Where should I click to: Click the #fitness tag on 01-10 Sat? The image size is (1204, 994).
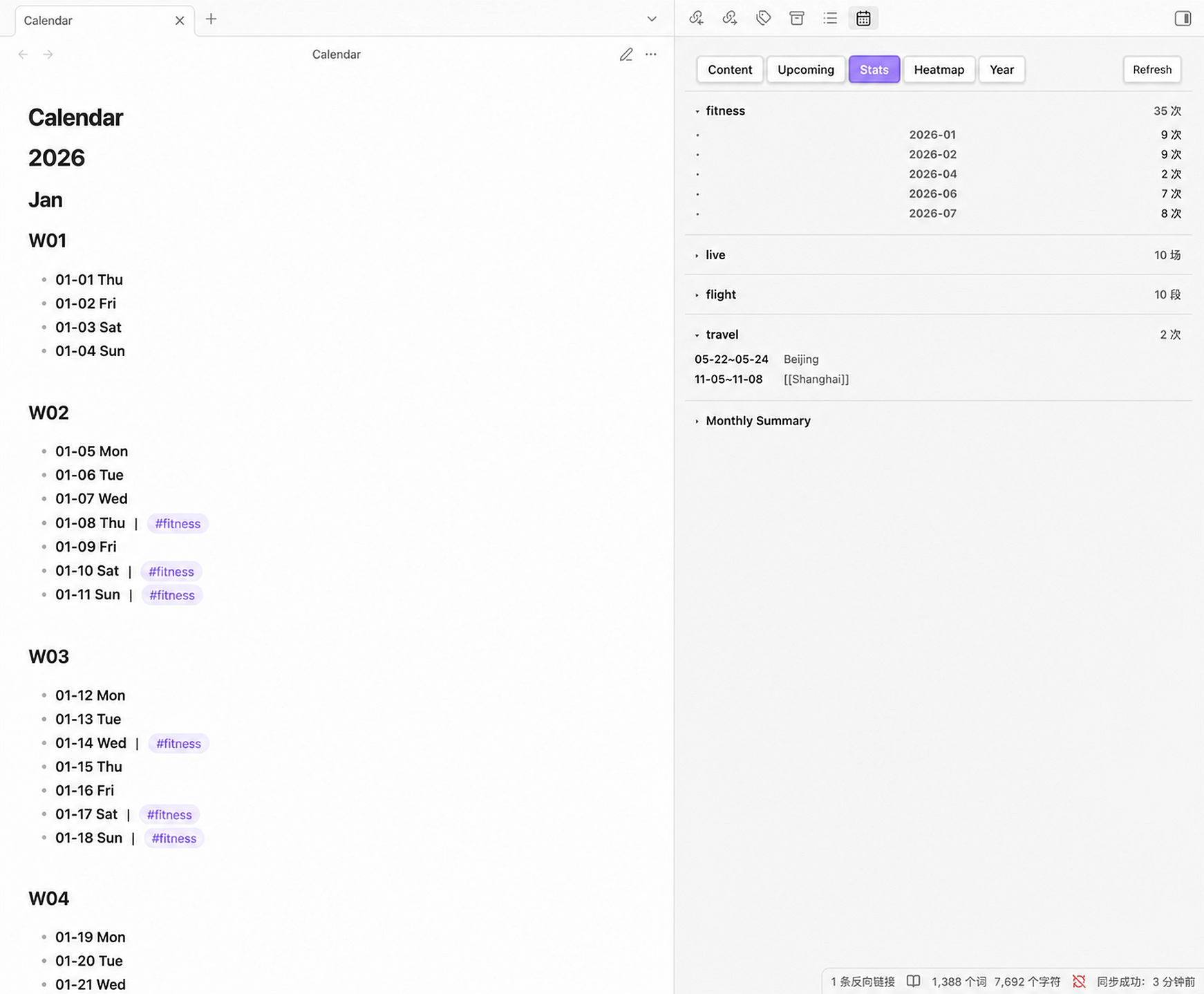171,572
